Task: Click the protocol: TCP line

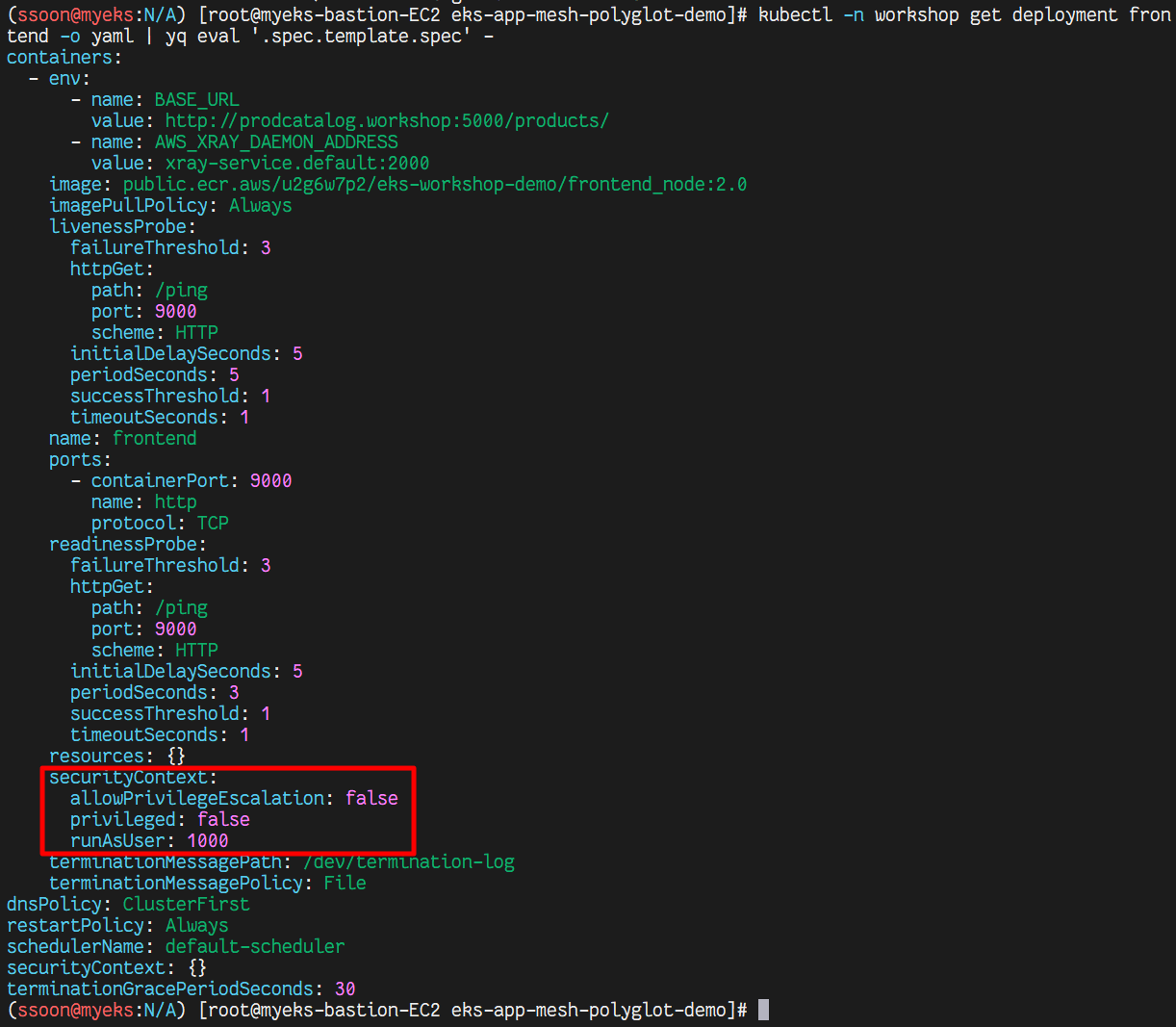Action: coord(160,524)
